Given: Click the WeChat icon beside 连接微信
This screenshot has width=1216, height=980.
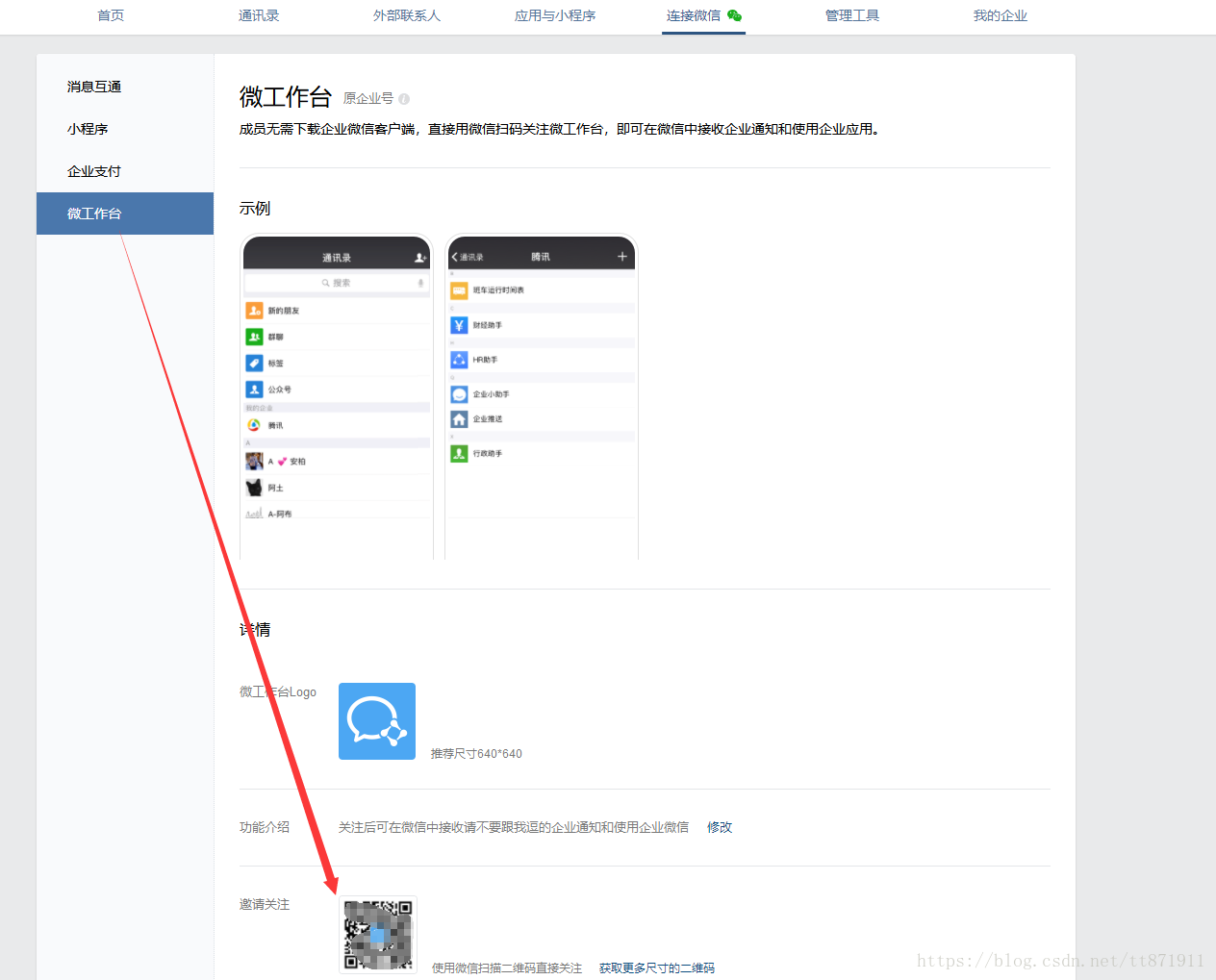Looking at the screenshot, I should pos(734,15).
